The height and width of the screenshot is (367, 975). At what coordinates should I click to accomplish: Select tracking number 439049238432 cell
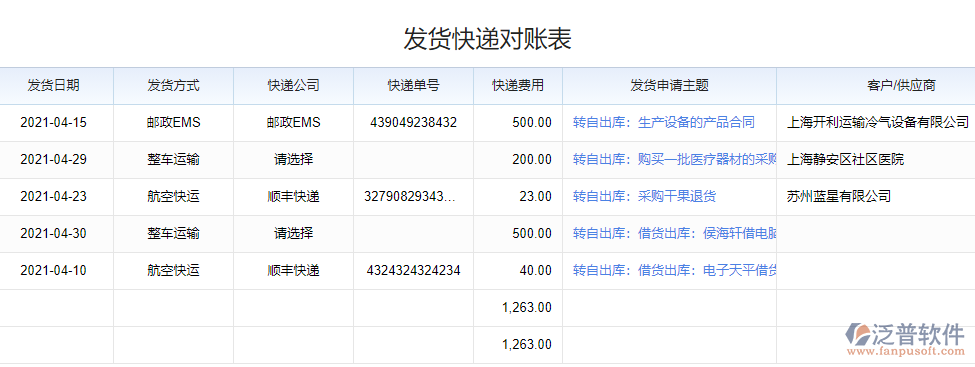click(x=414, y=123)
